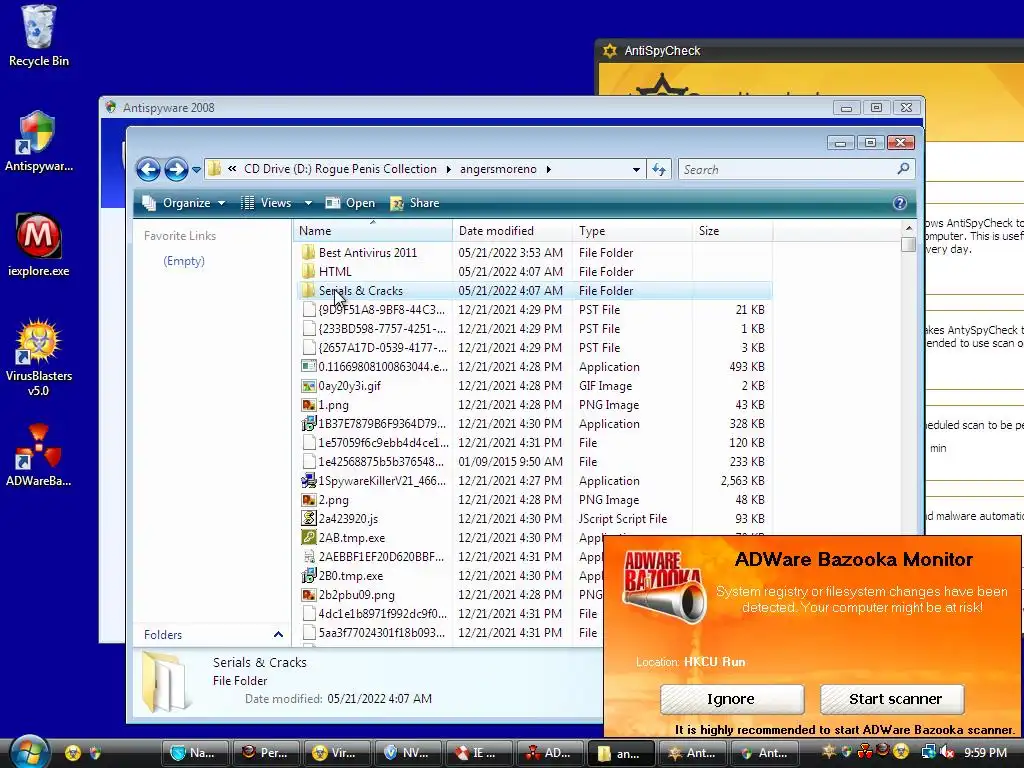Click the search magnifier icon

coord(903,169)
